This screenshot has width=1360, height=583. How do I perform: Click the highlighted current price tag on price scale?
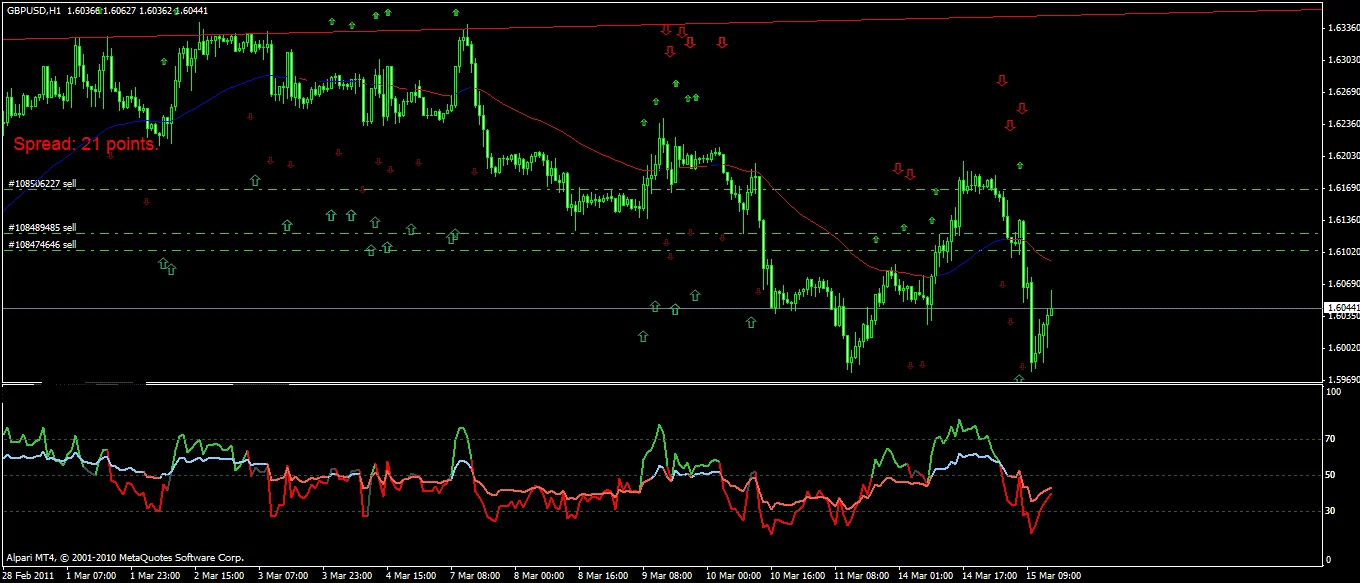click(x=1342, y=308)
